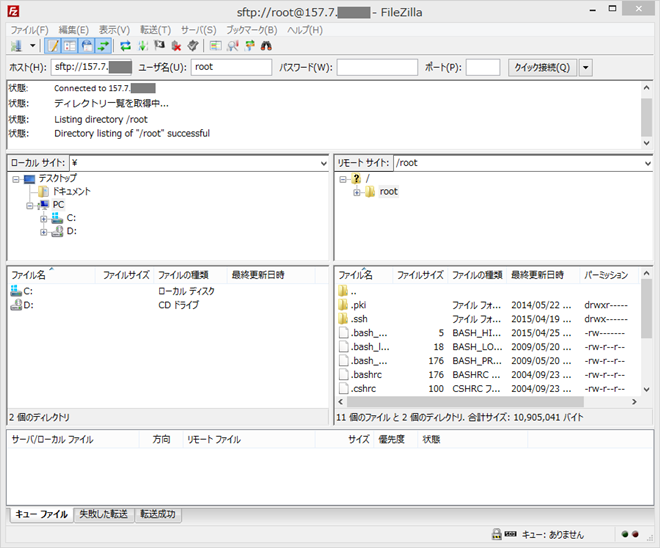Screen dimensions: 660x548
Task: Disconnect from the current server
Action: (176, 45)
